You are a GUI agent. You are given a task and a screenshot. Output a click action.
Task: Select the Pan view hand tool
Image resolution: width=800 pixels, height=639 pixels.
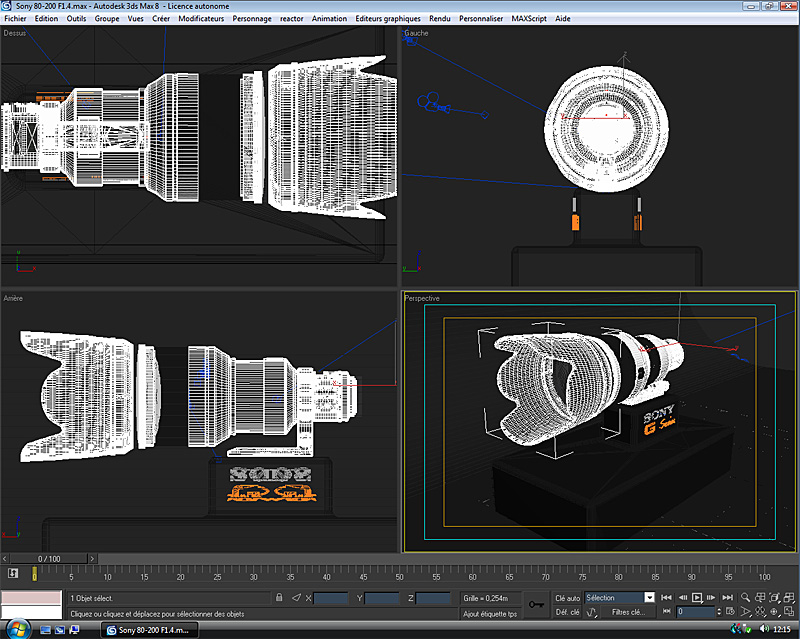coord(760,611)
